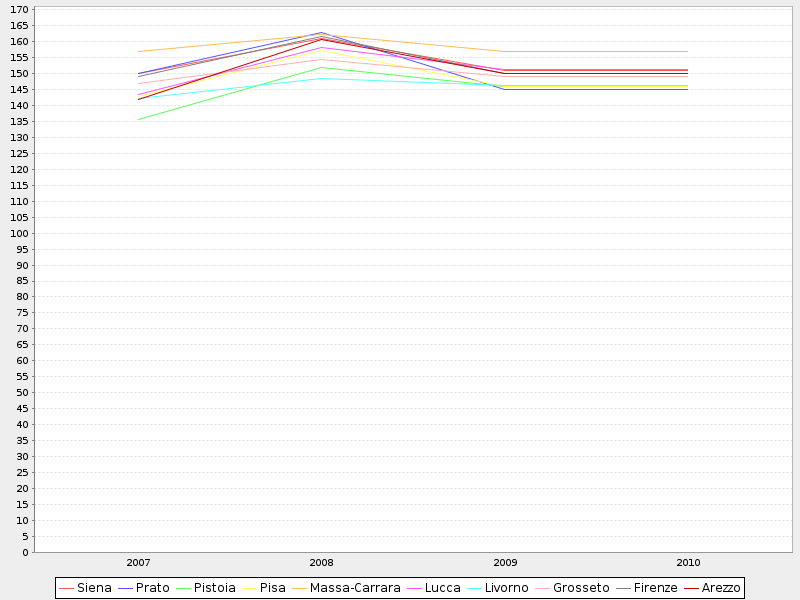Click the blue Prato line's 2010 endpoint
Image resolution: width=800 pixels, height=600 pixels.
pos(688,90)
